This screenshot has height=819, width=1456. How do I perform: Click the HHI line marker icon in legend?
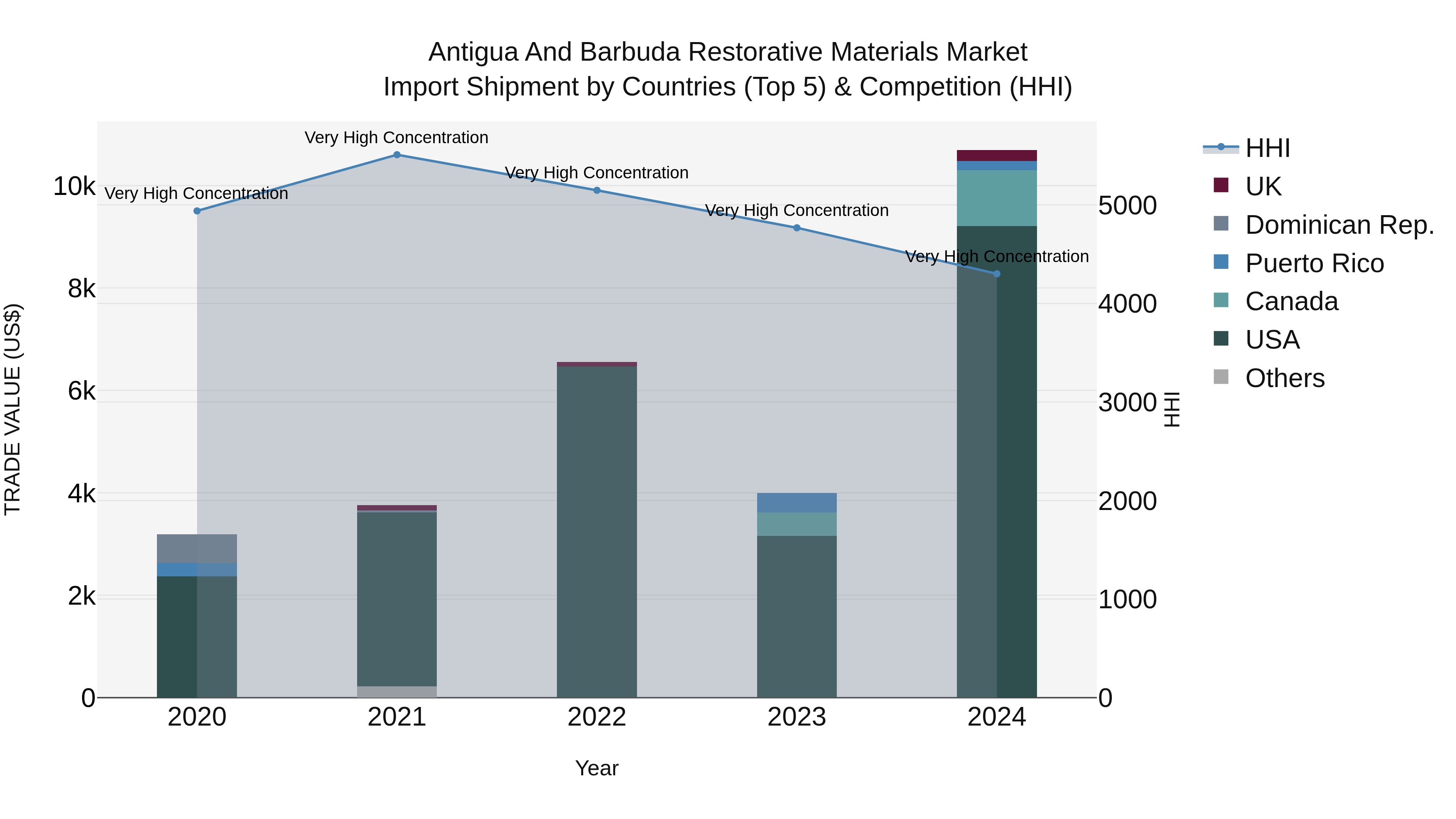coord(1221,148)
